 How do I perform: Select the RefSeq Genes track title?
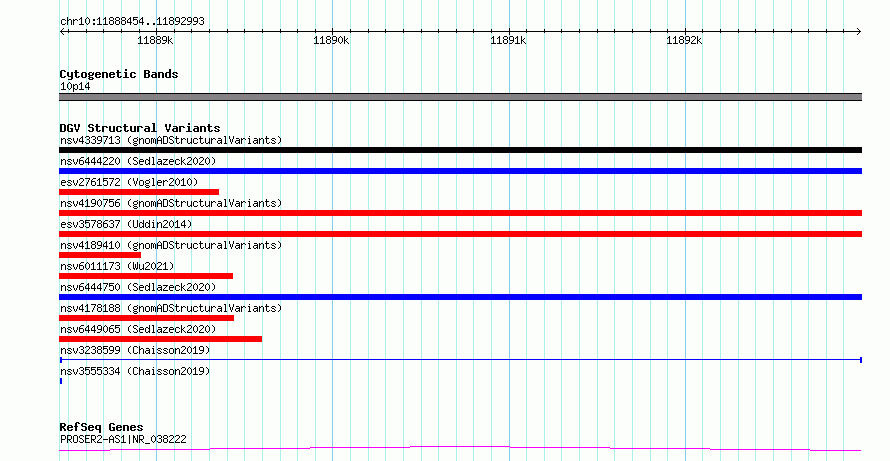[x=101, y=427]
